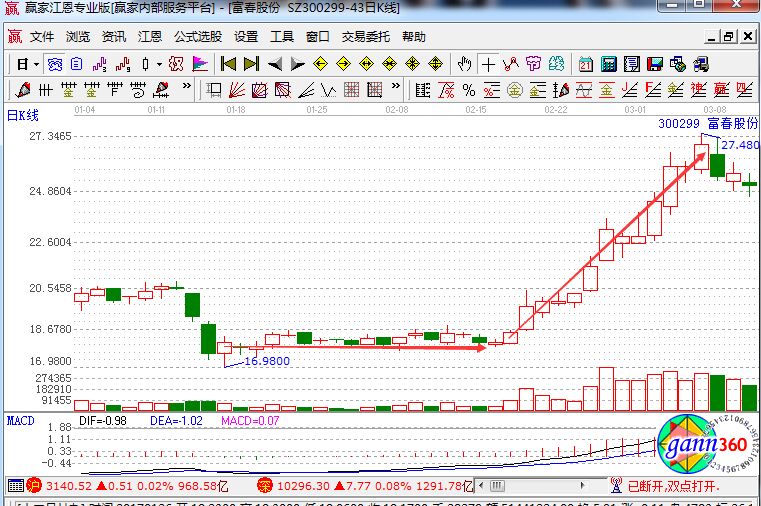Select the Gann fan lines tool
Viewport: 761px width, 506px height.
point(236,90)
